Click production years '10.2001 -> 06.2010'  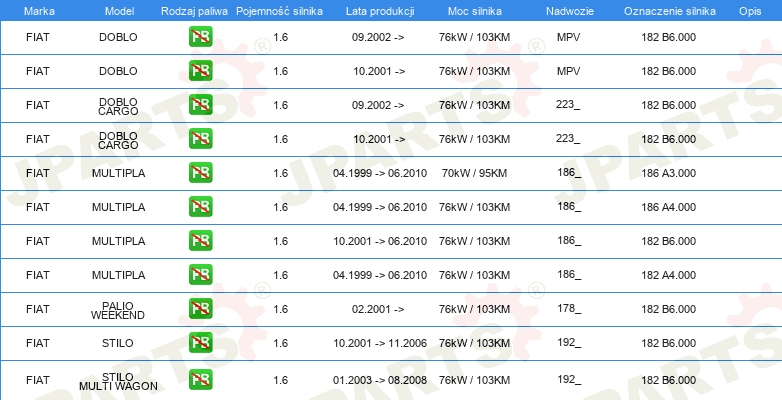380,241
